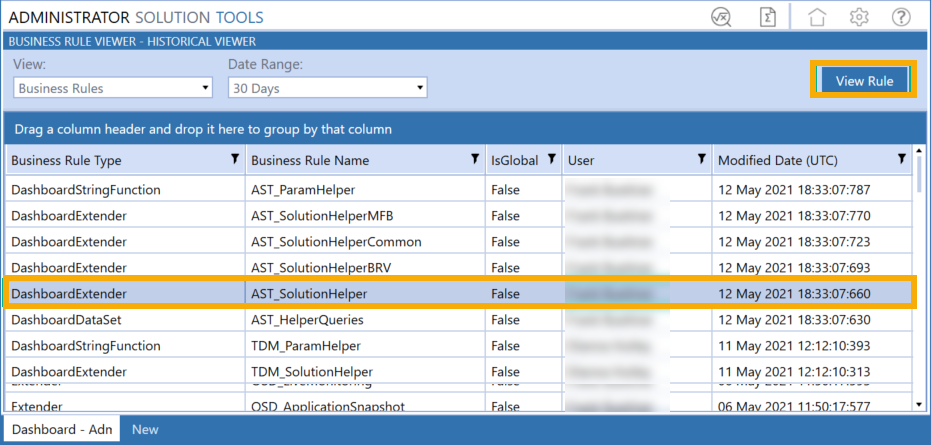The width and height of the screenshot is (932, 445).
Task: Click DashboardDataSet type cell
Action: pyautogui.click(x=125, y=320)
